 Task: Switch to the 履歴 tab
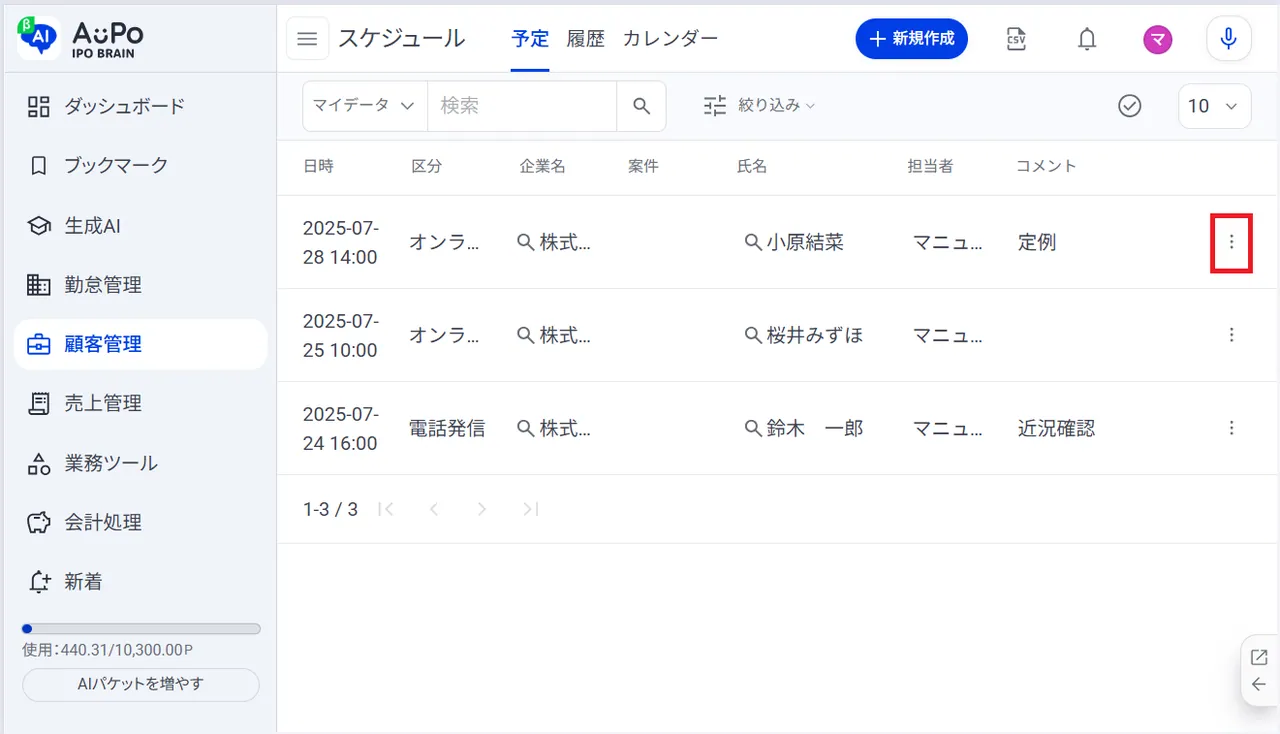586,39
